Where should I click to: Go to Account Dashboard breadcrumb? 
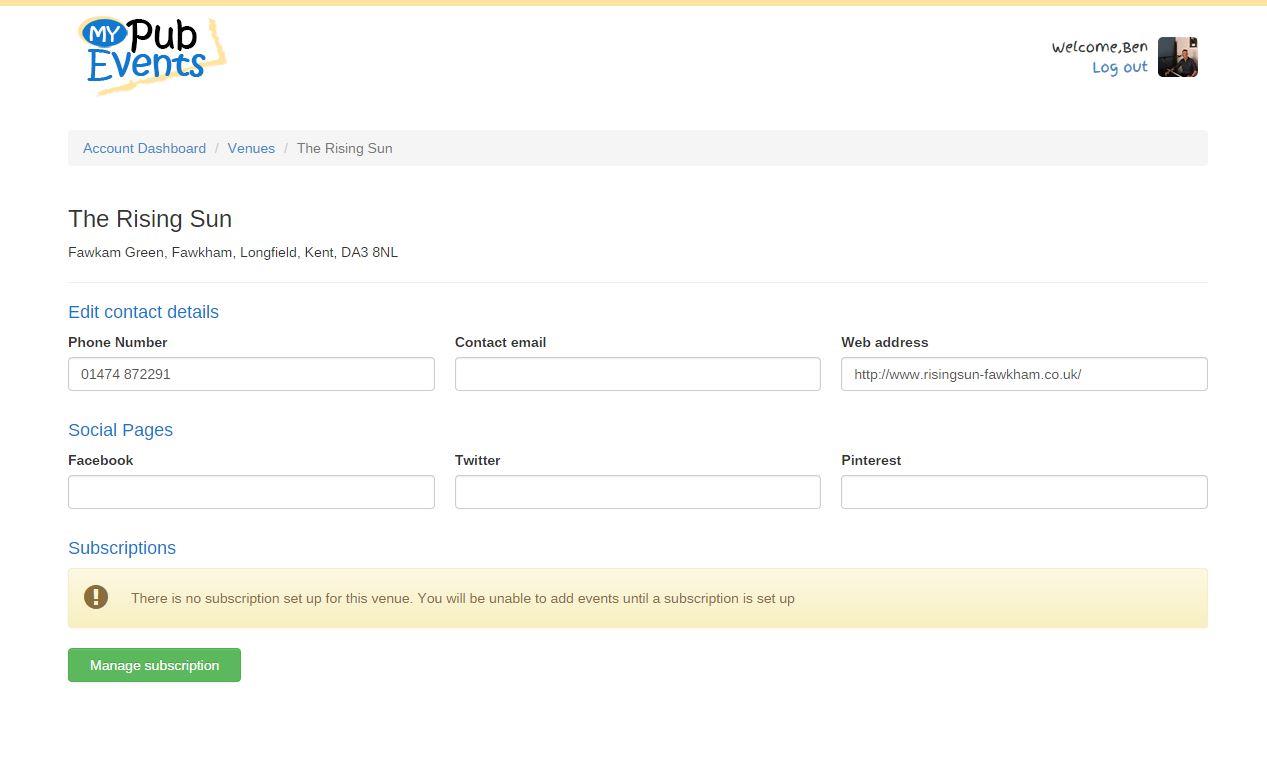(144, 148)
